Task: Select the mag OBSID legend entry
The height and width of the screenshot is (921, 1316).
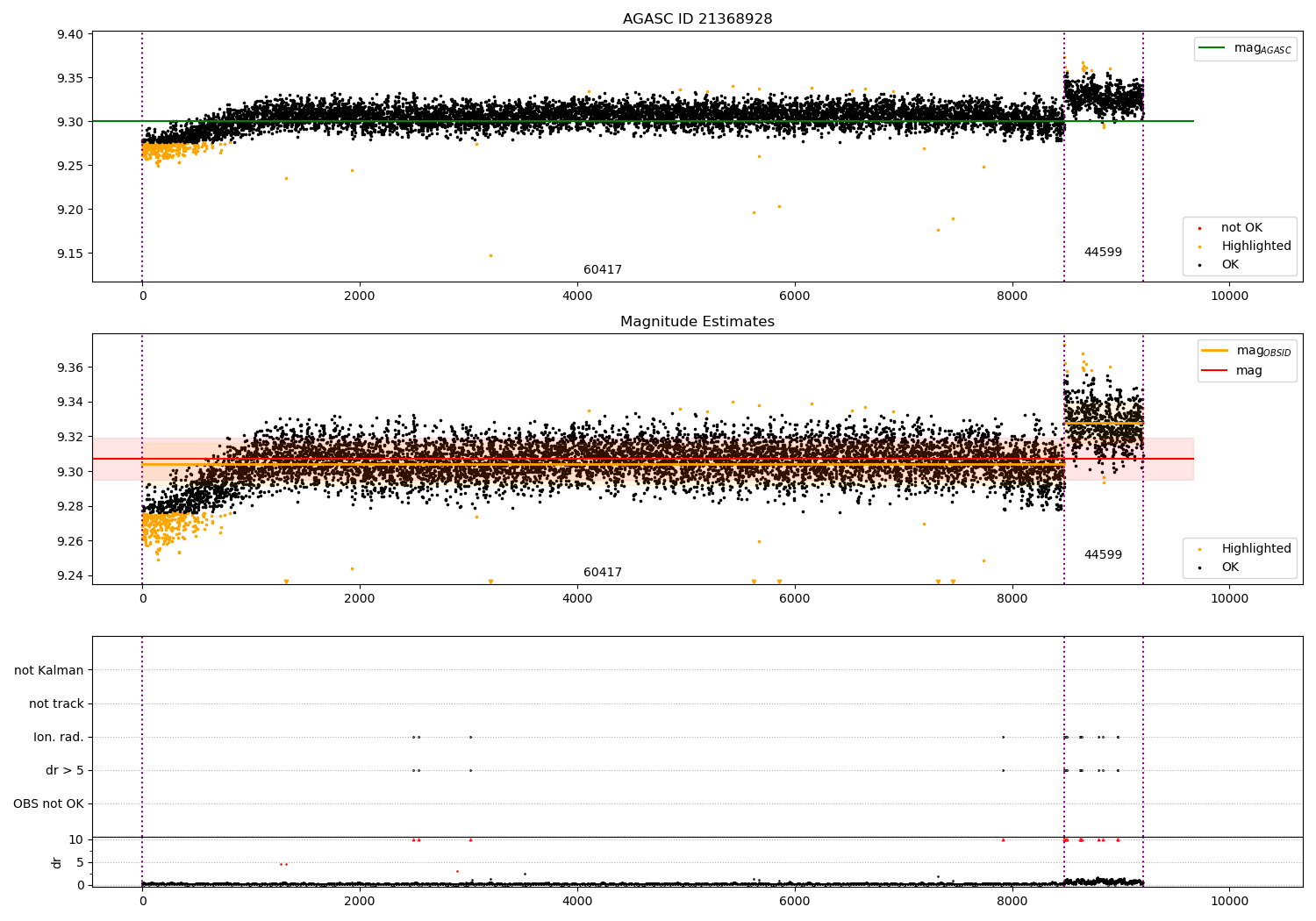Action: pyautogui.click(x=1247, y=351)
